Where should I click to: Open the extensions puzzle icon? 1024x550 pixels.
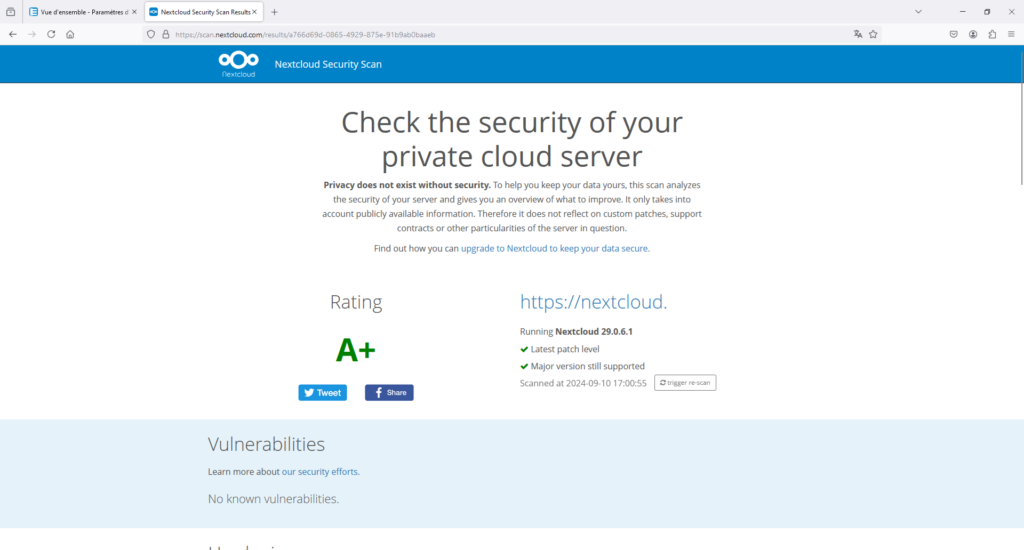992,35
